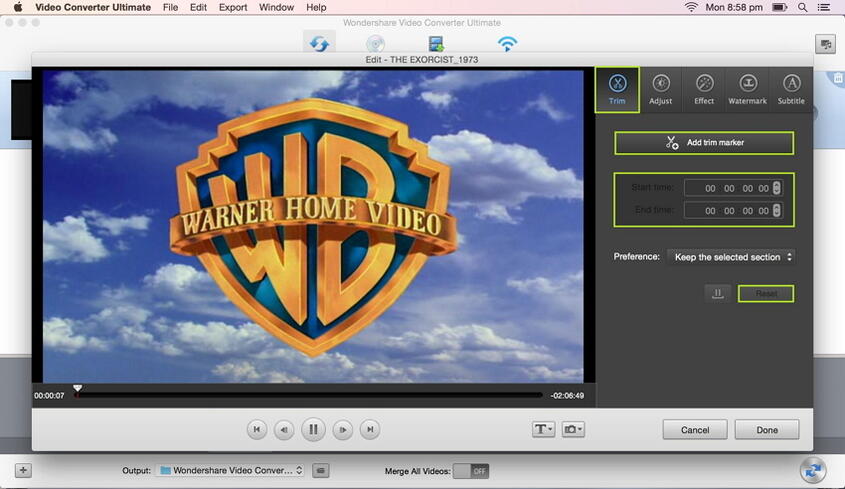The height and width of the screenshot is (489, 845).
Task: Click the remaining time -02:06:49
Action: [567, 395]
